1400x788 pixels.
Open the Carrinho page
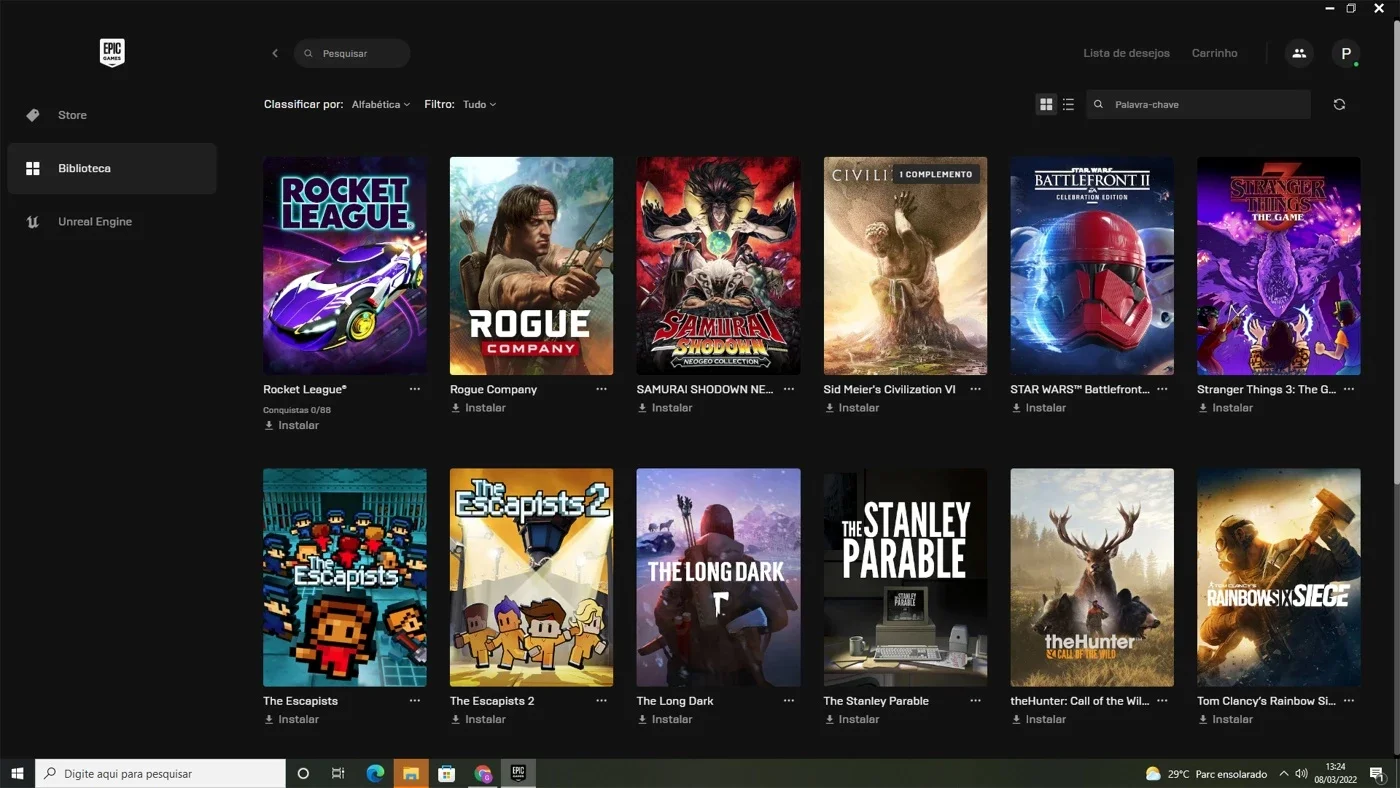pos(1214,53)
